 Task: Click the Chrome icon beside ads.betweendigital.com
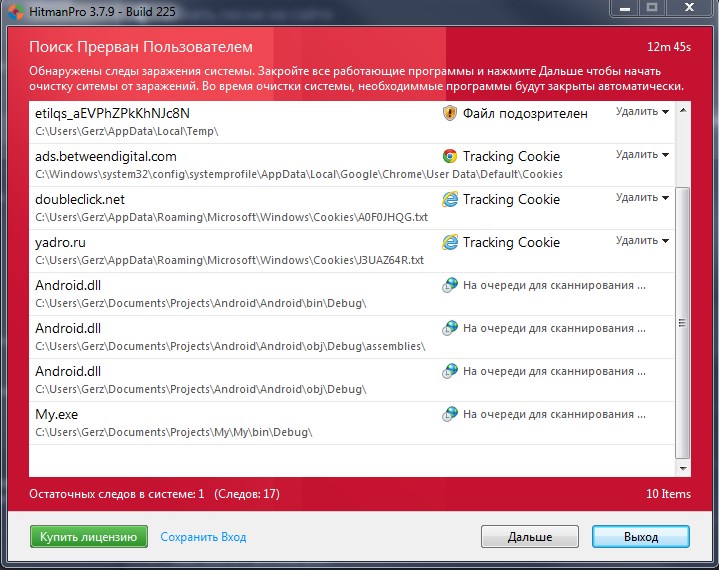(x=450, y=156)
